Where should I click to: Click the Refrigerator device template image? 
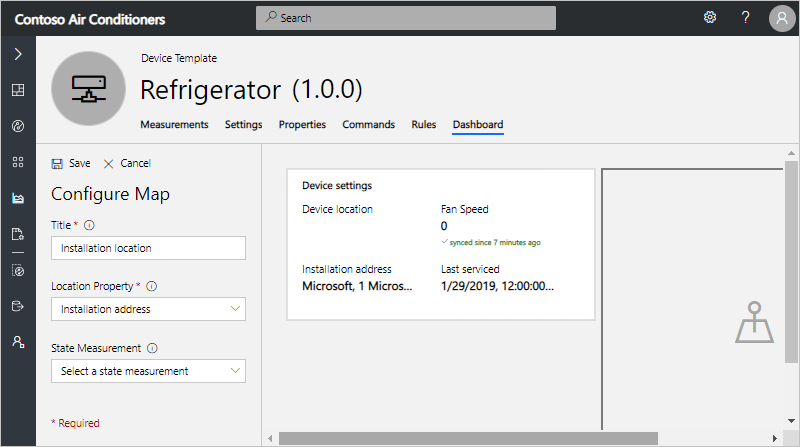88,88
